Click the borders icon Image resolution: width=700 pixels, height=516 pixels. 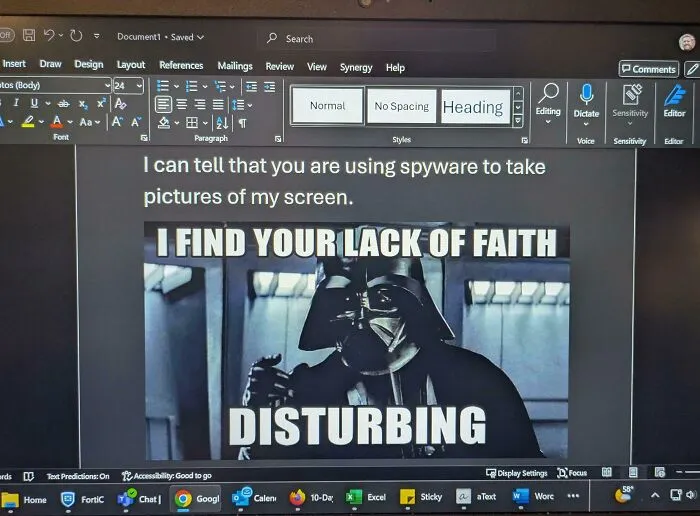(192, 122)
